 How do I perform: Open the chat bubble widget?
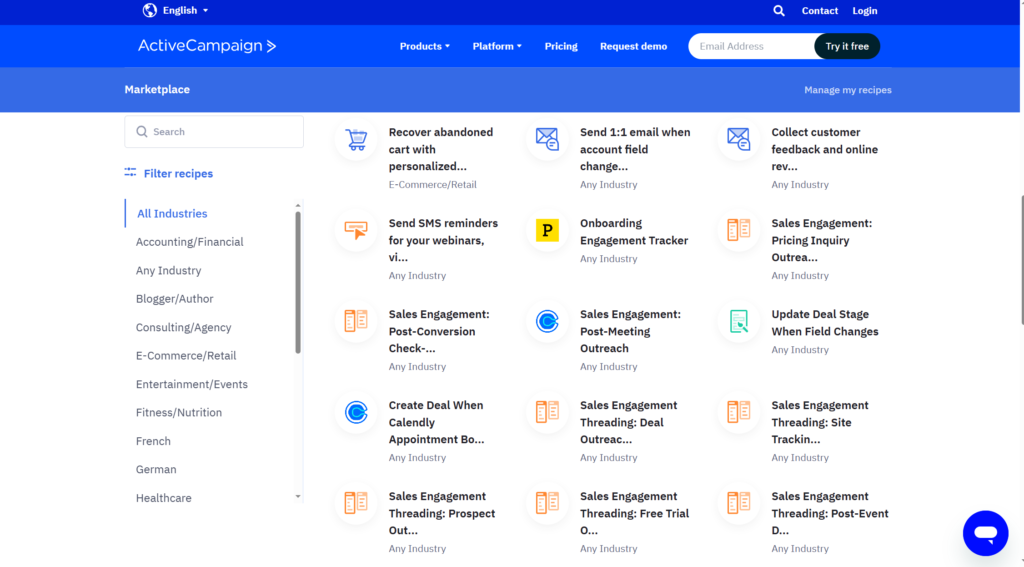[x=985, y=533]
